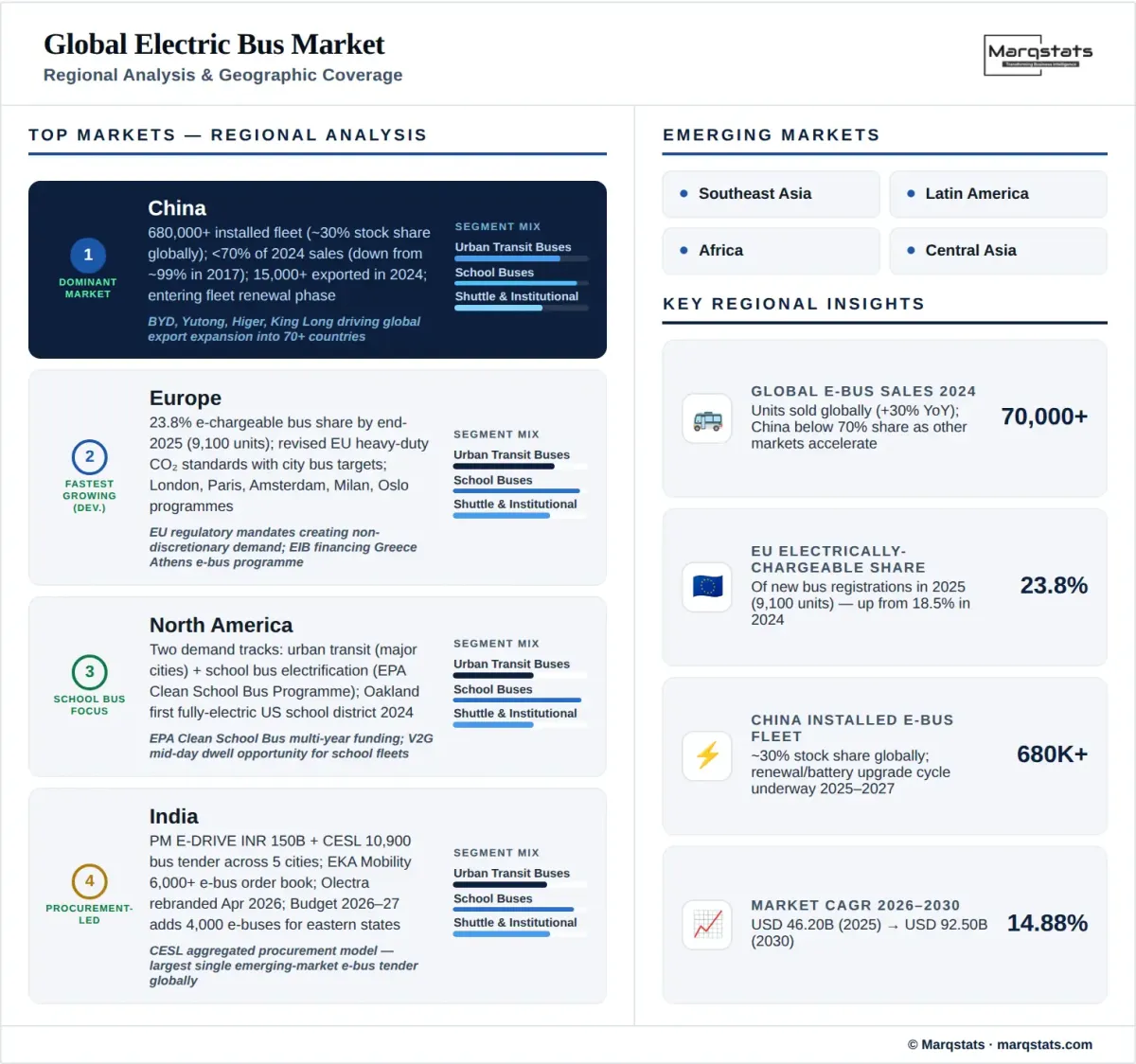The width and height of the screenshot is (1136, 1064).
Task: Click the School Buses segment bar for China
Action: tap(521, 281)
